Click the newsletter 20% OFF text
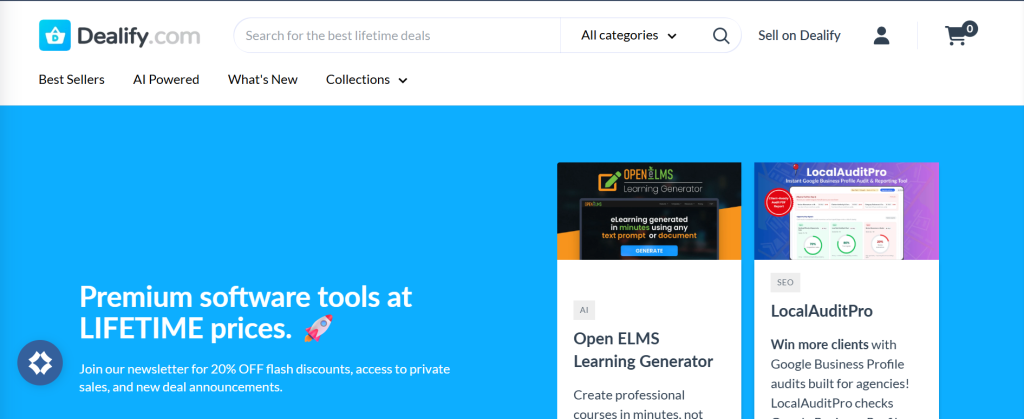 coord(264,378)
